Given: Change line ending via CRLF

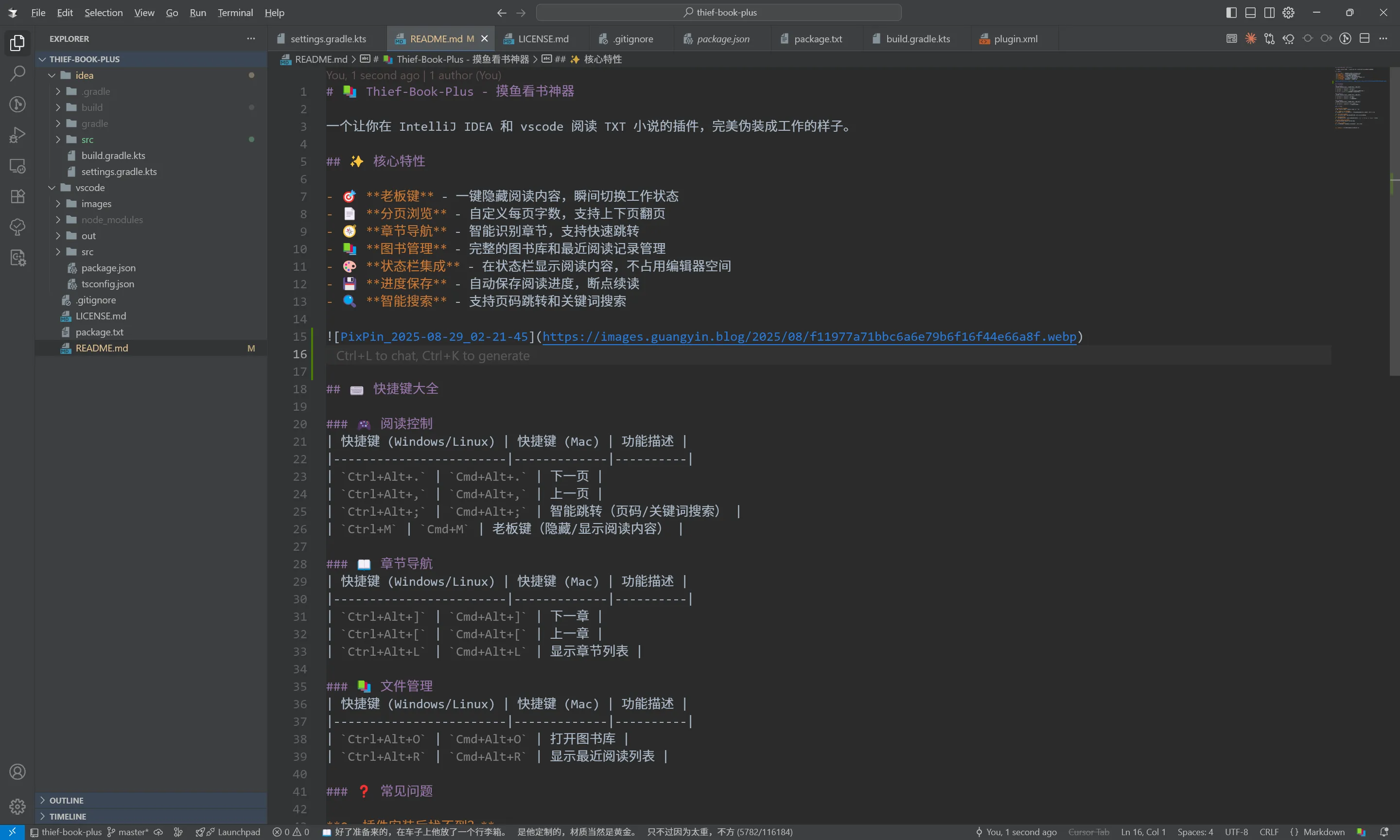Looking at the screenshot, I should (1269, 832).
